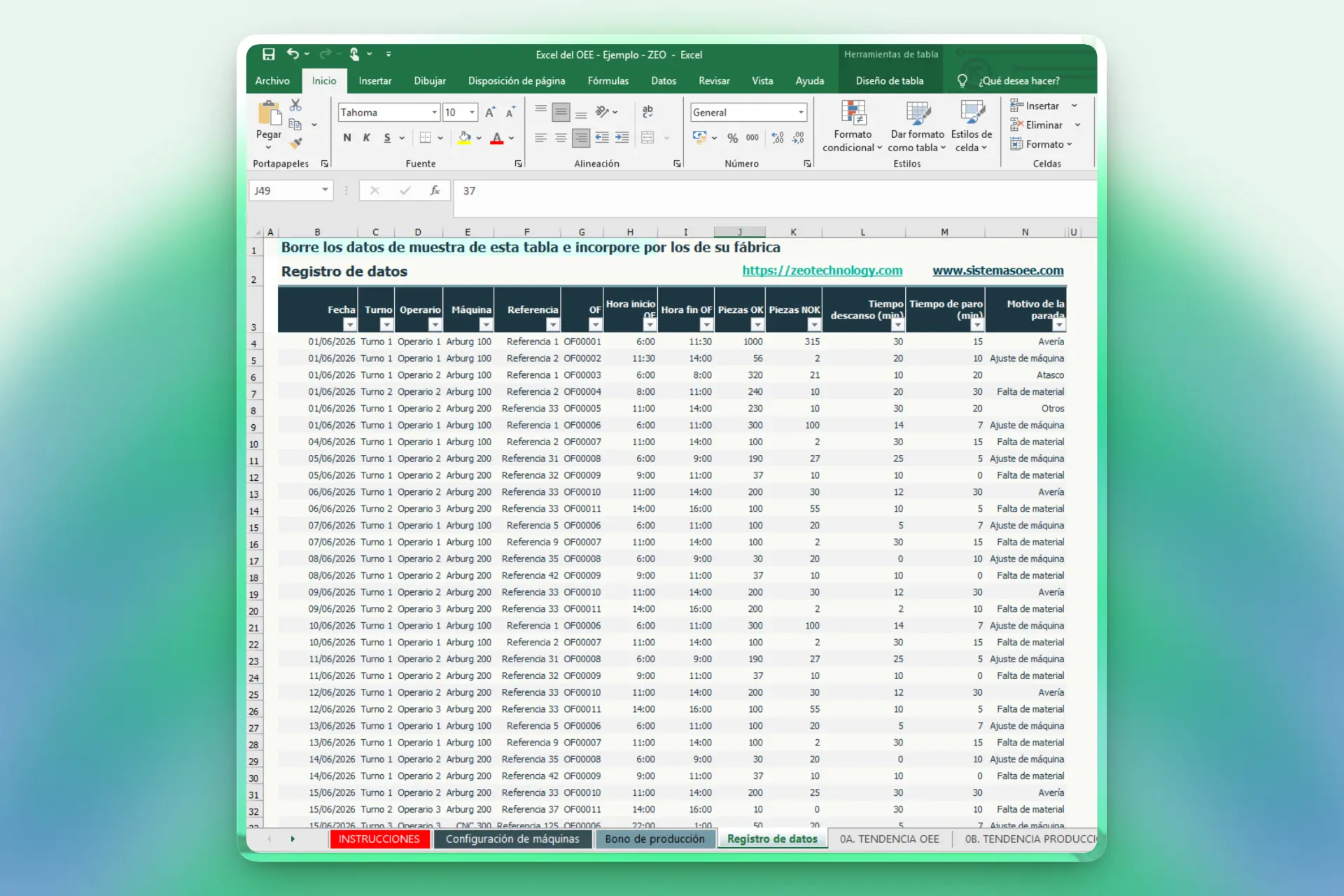Click the Save icon in the title bar
Viewport: 1344px width, 896px height.
269,55
